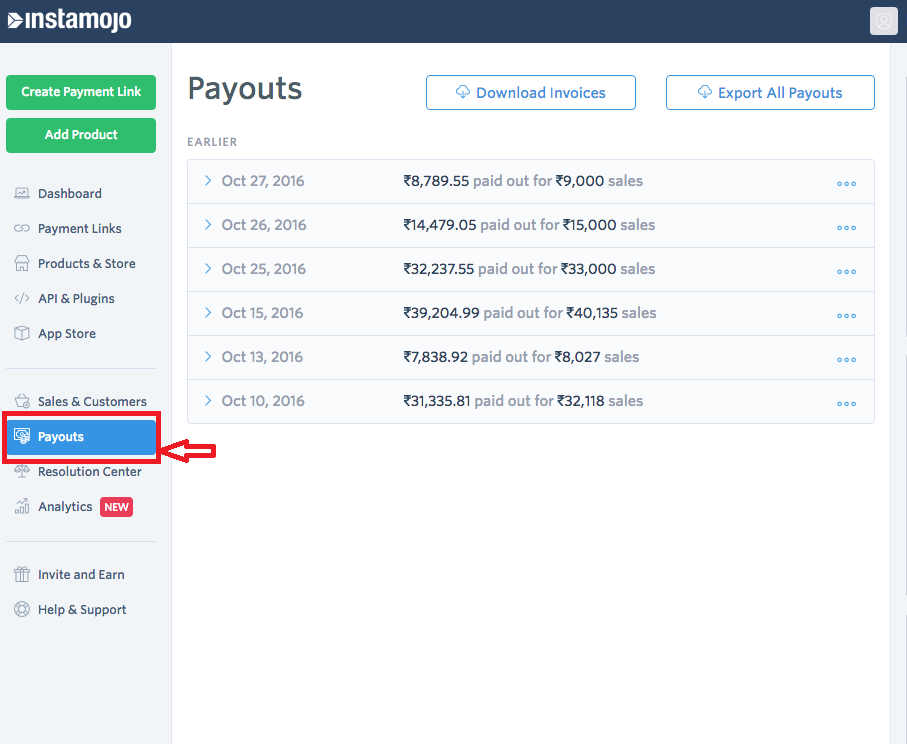Click the 'Oct 10, 2016' date text

click(263, 400)
